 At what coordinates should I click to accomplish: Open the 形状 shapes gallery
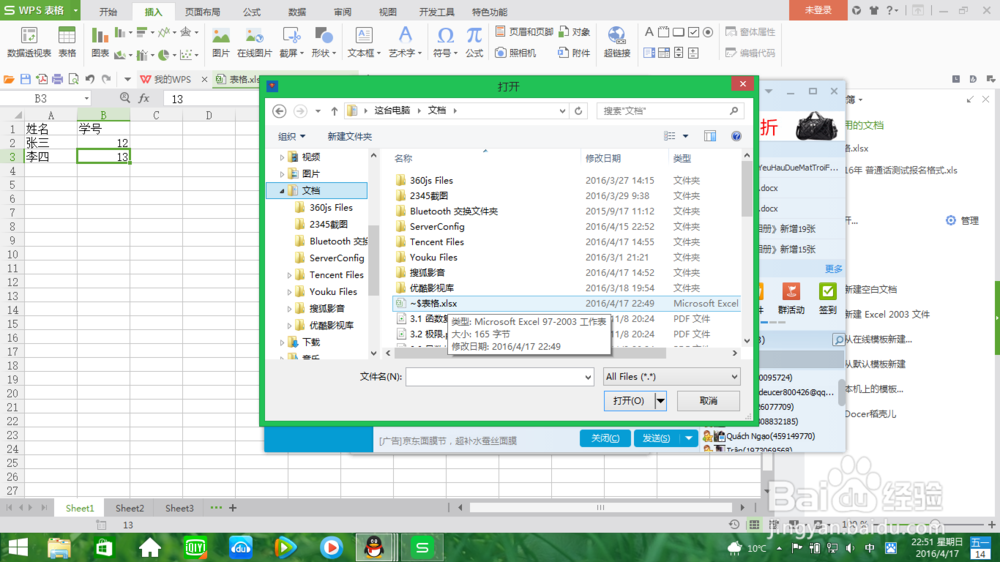pos(323,42)
